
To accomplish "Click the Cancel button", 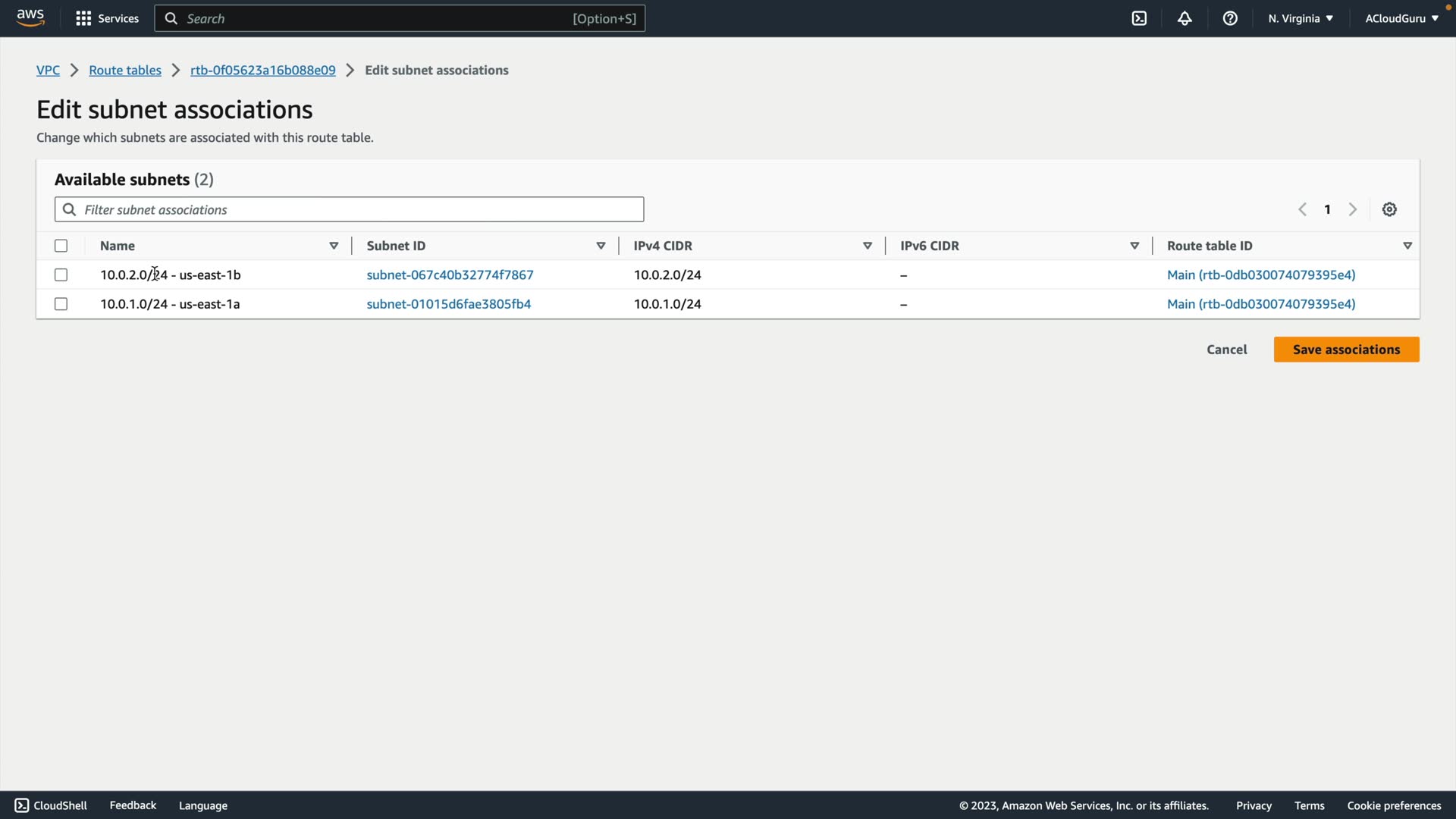I will 1226,350.
